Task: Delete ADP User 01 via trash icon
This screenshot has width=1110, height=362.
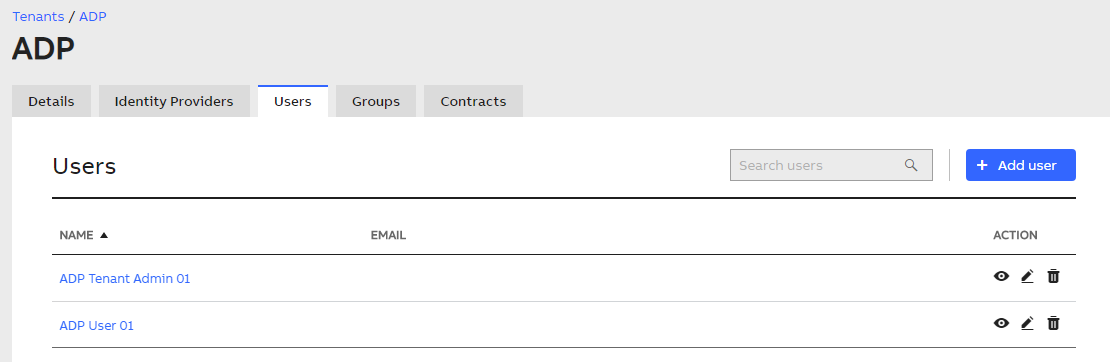Action: click(x=1053, y=323)
